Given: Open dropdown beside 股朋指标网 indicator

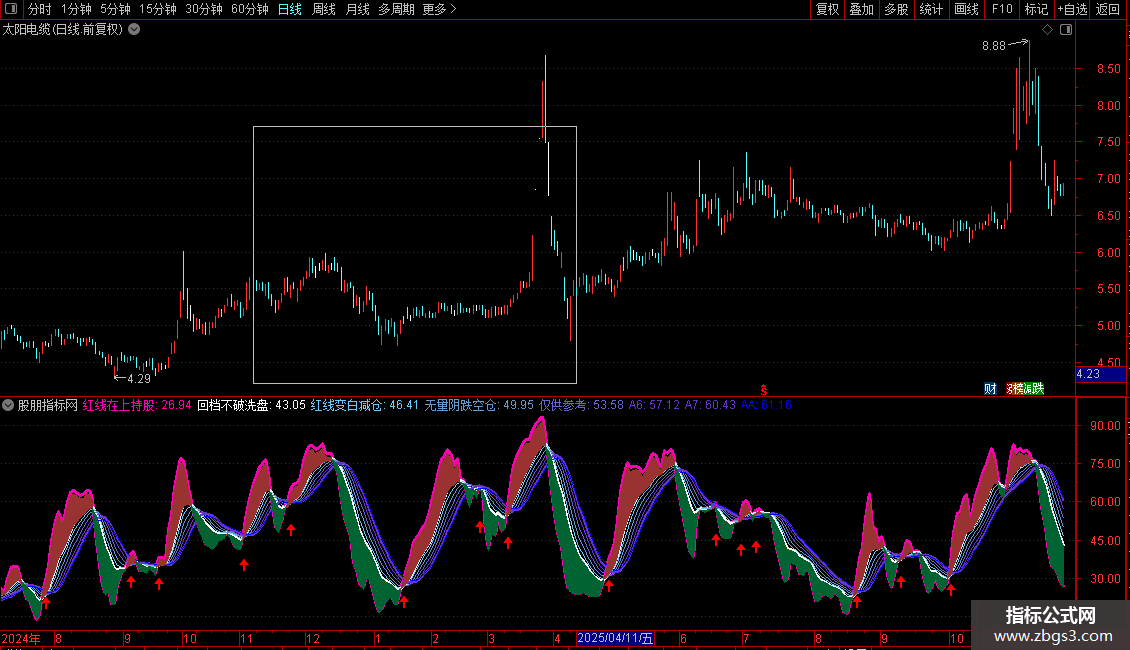Looking at the screenshot, I should coord(8,405).
